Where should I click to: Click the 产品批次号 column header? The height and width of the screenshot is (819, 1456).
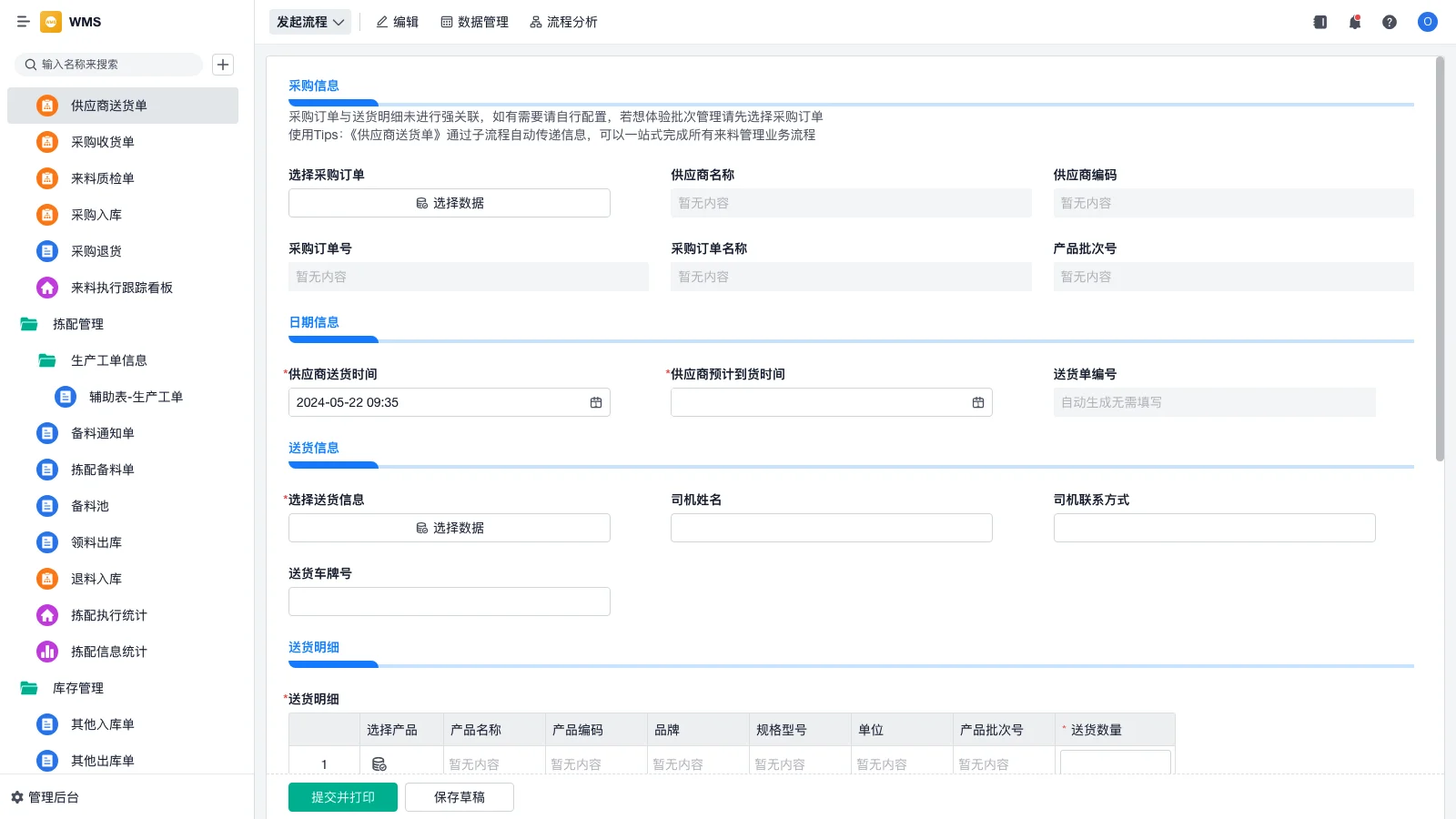click(x=1004, y=730)
